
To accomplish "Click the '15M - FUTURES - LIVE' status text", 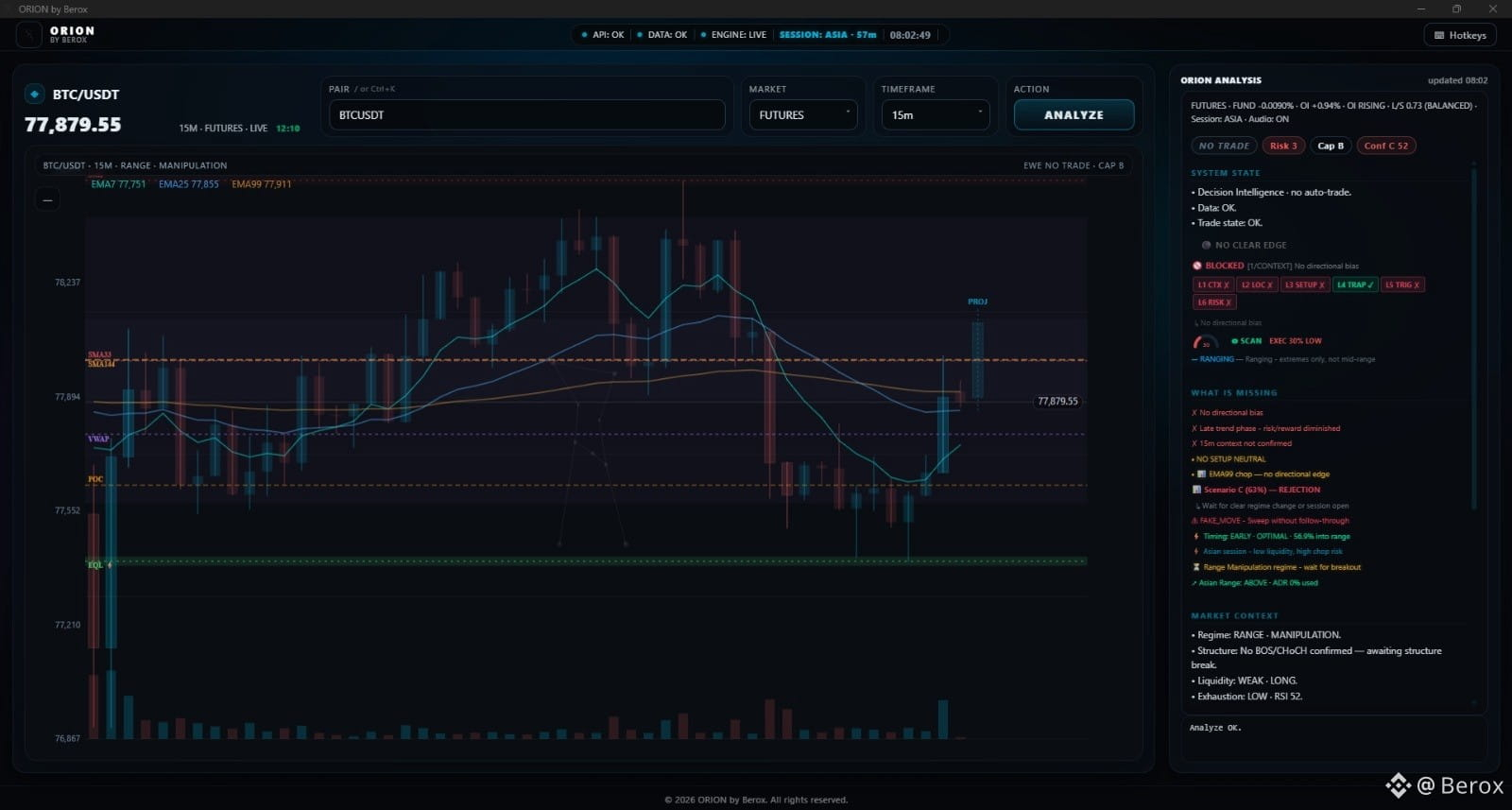I will coord(223,129).
